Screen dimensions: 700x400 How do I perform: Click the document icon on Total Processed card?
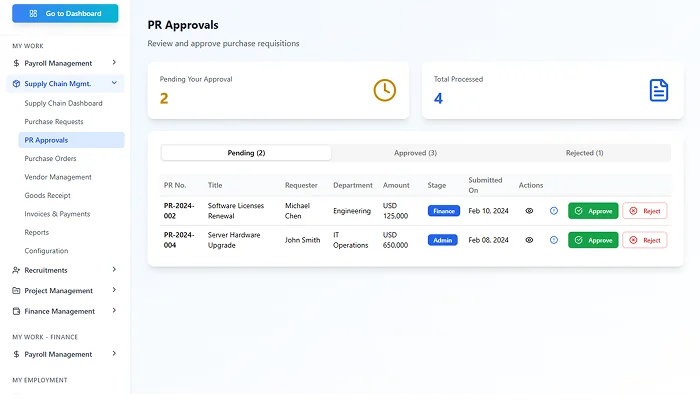[658, 90]
